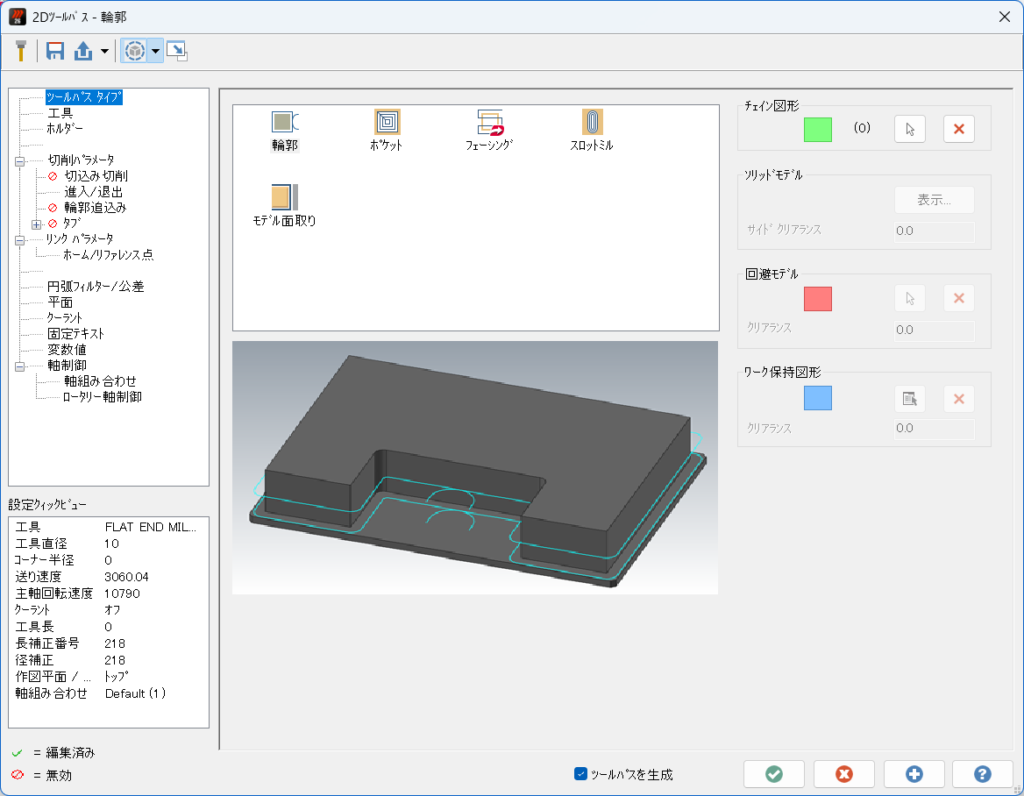The width and height of the screenshot is (1024, 796).
Task: Open the クーラント tree page
Action: click(x=64, y=318)
